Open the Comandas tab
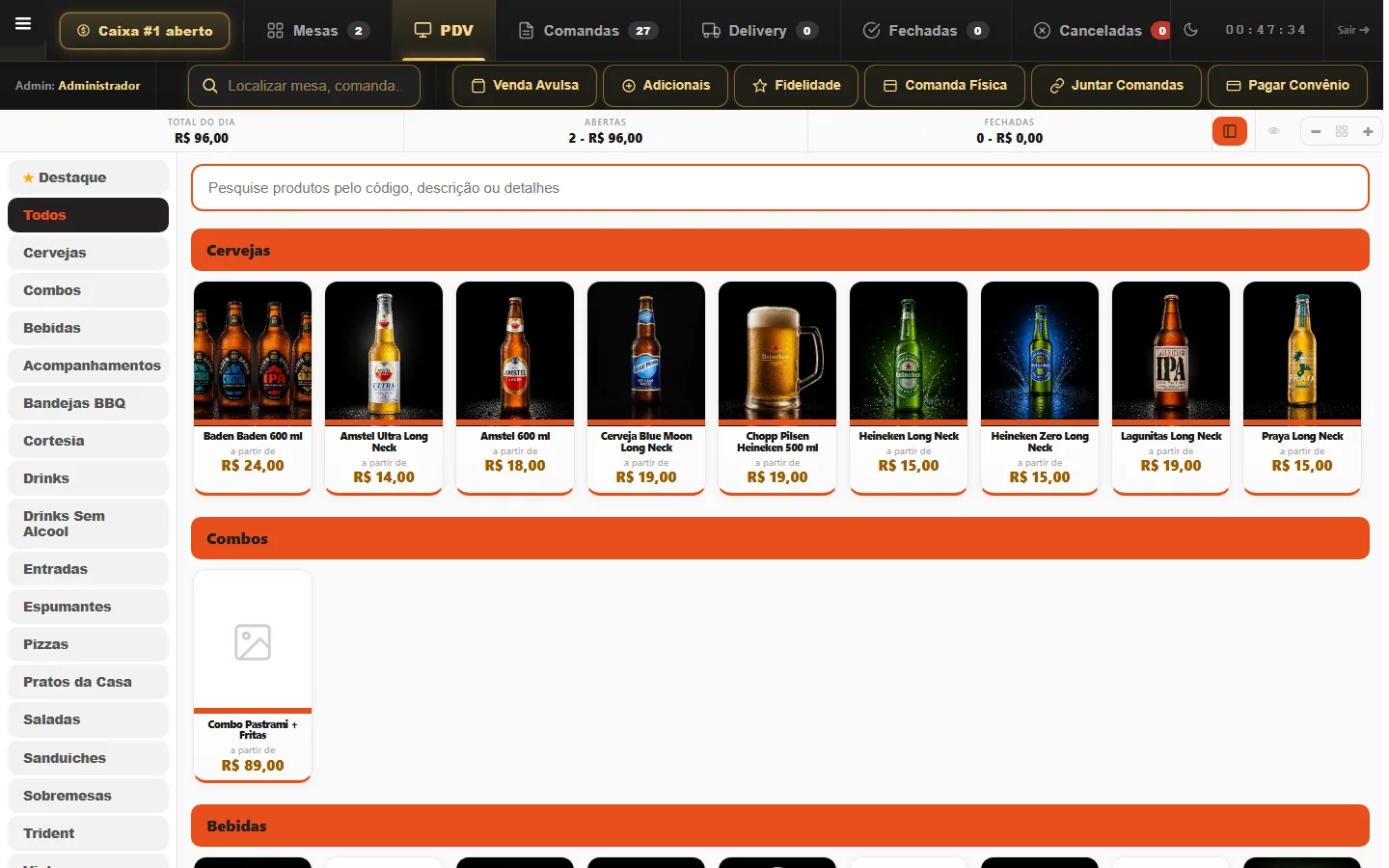 tap(587, 31)
